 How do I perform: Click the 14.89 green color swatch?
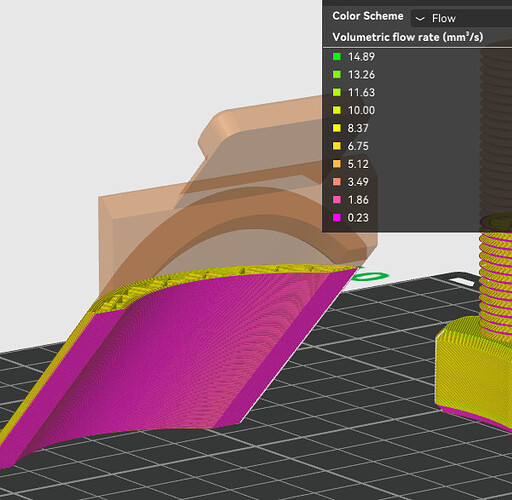click(x=337, y=56)
